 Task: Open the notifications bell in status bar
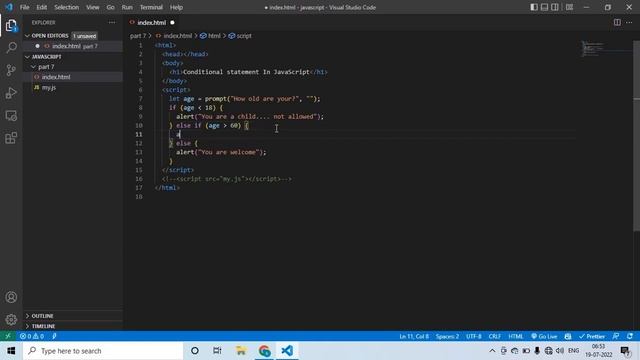pyautogui.click(x=630, y=336)
